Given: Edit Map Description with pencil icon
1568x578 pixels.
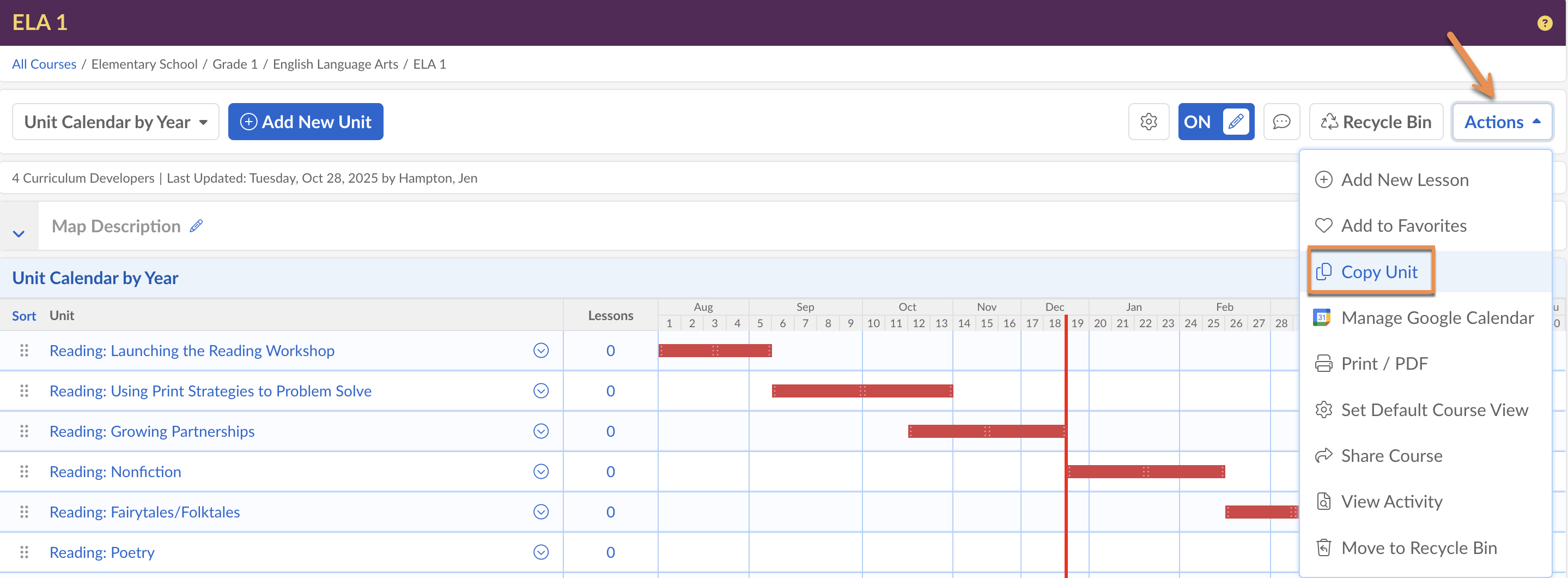Looking at the screenshot, I should pyautogui.click(x=196, y=226).
